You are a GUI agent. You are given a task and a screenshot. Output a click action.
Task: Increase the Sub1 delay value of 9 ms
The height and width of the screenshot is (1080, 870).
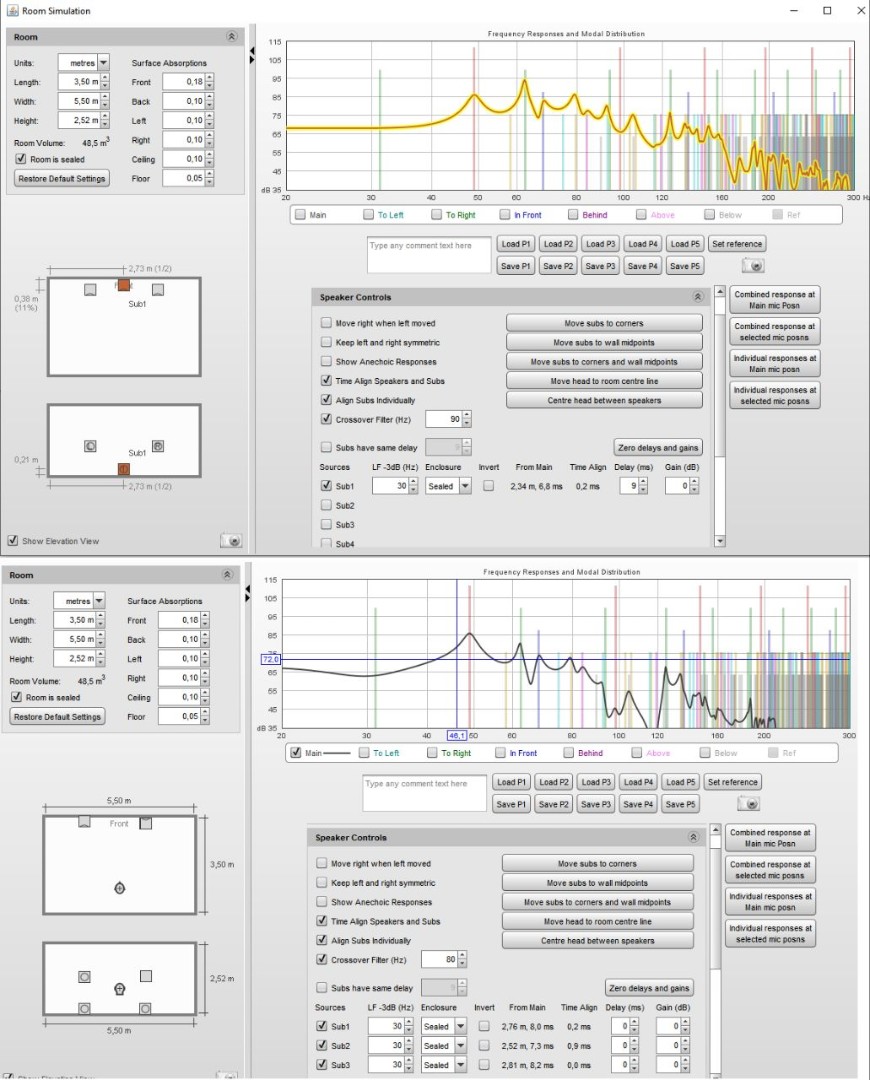(x=642, y=482)
